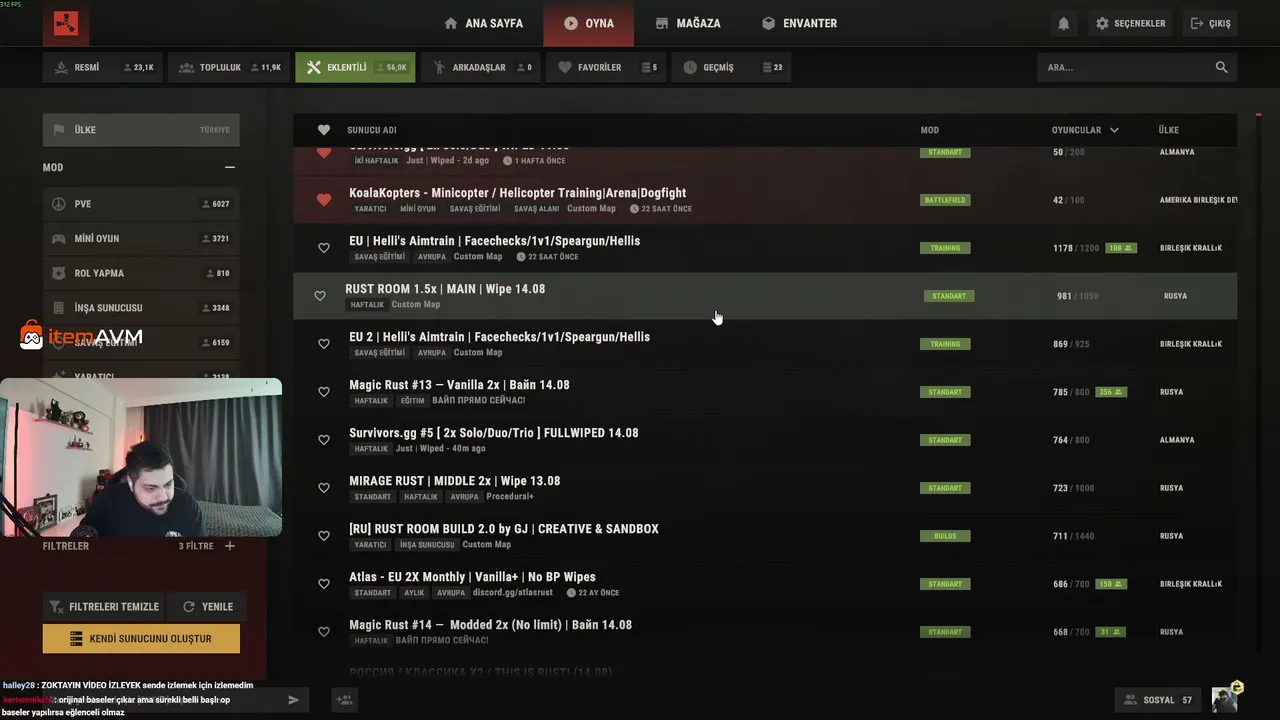
Task: Select 'Magic Rust #14 — Modded 2x' server
Action: pyautogui.click(x=765, y=632)
